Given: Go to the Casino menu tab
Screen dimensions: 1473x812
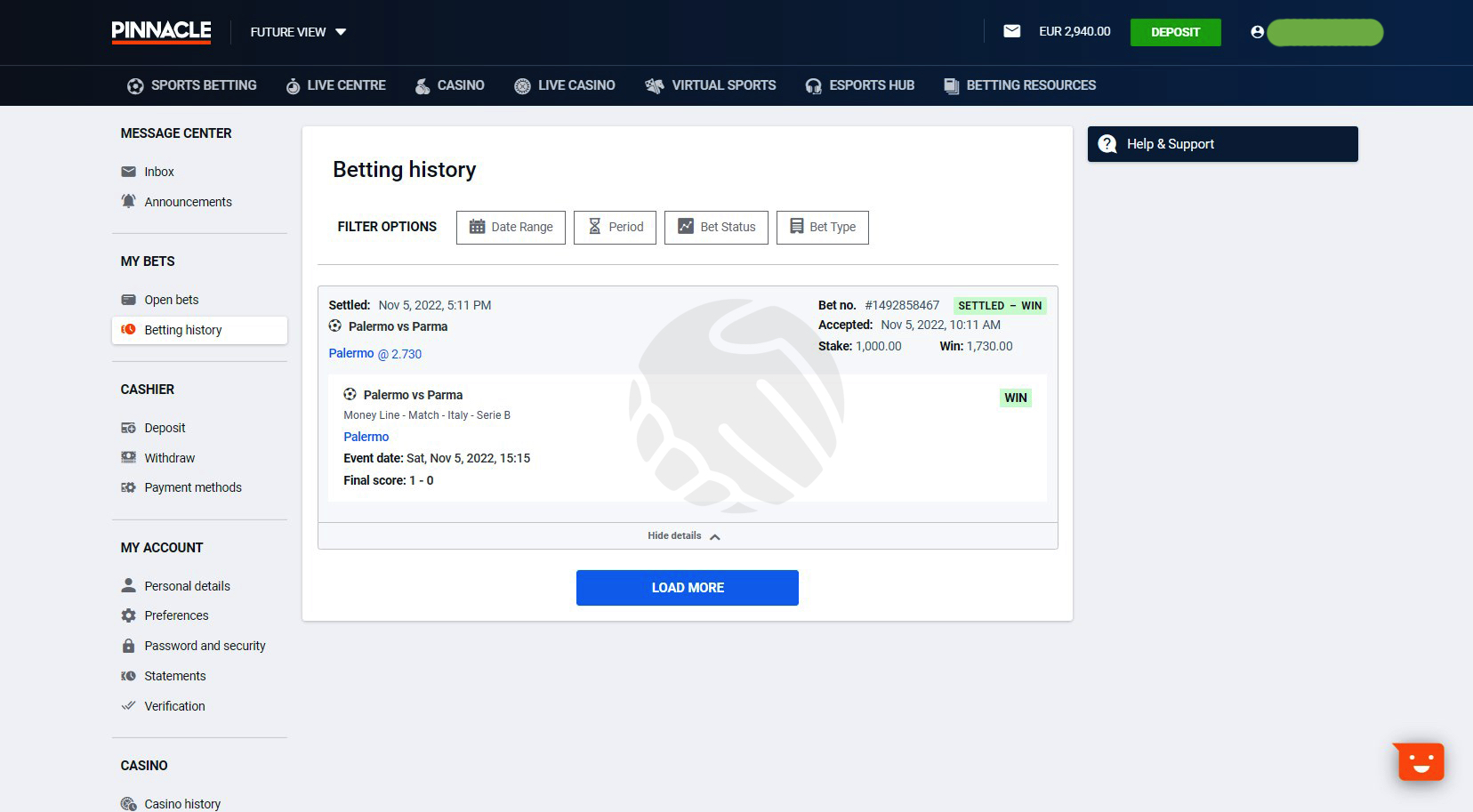Looking at the screenshot, I should [449, 85].
